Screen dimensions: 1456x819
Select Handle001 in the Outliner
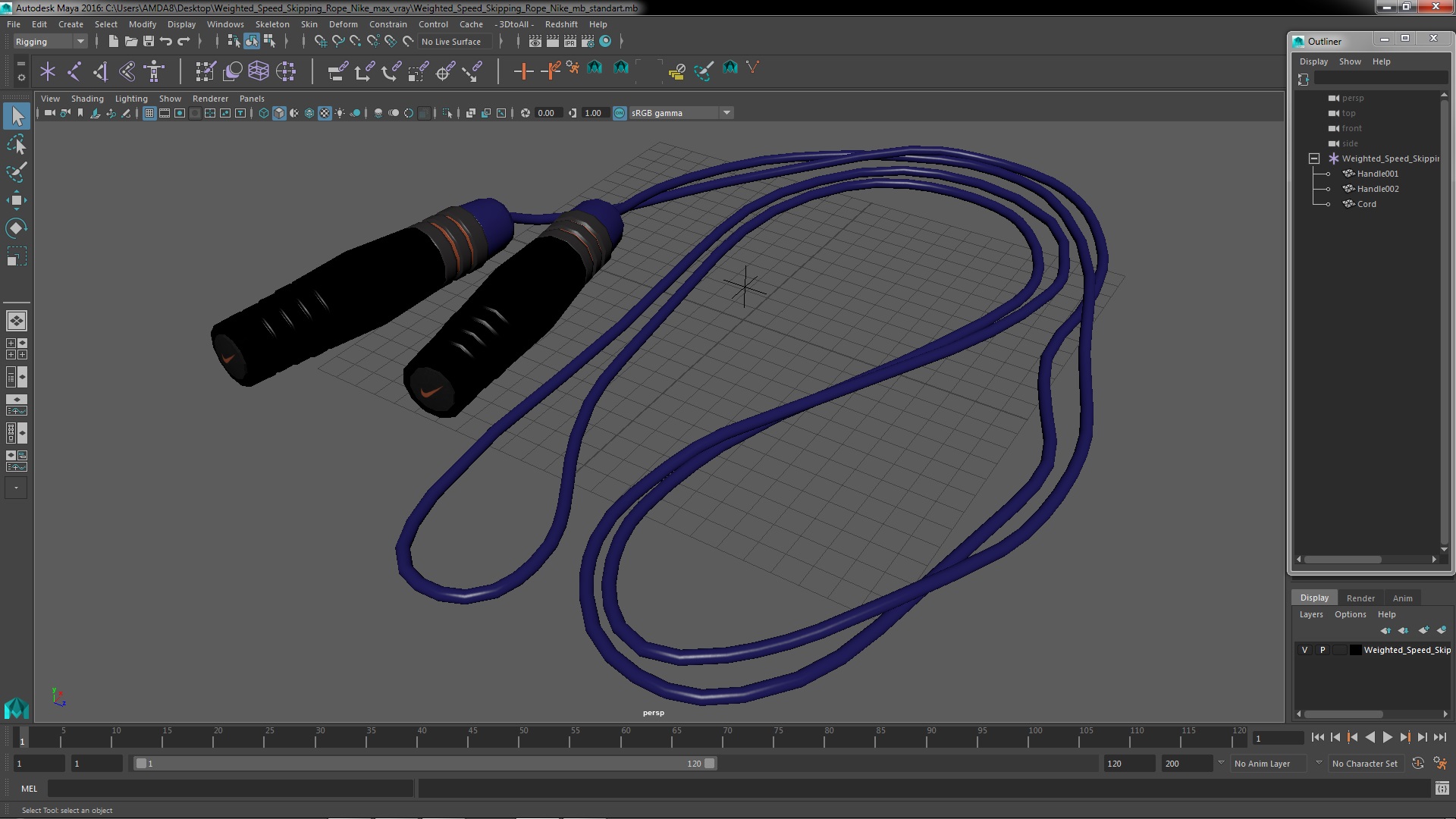click(x=1378, y=174)
